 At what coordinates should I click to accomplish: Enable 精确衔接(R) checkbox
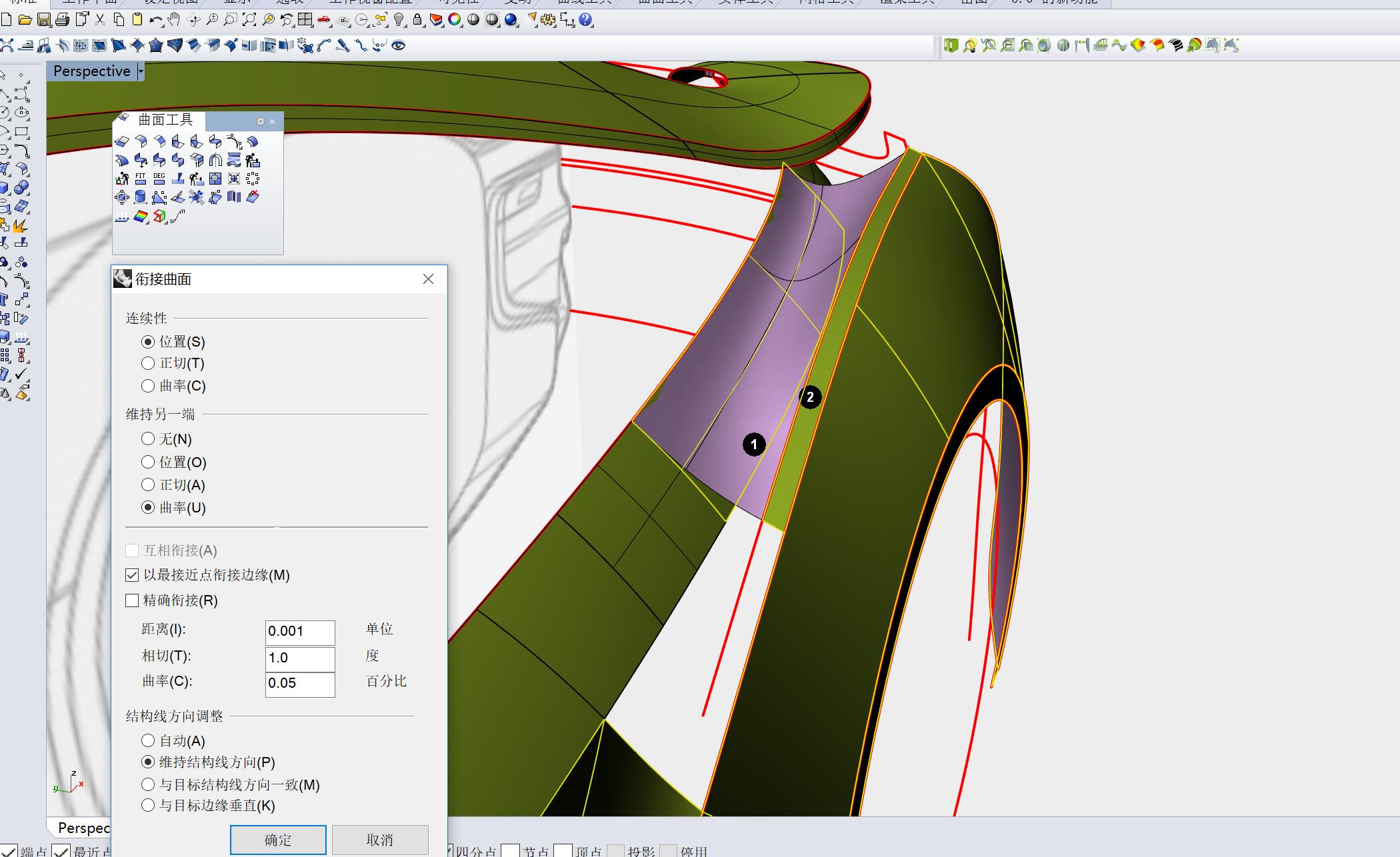tap(132, 600)
